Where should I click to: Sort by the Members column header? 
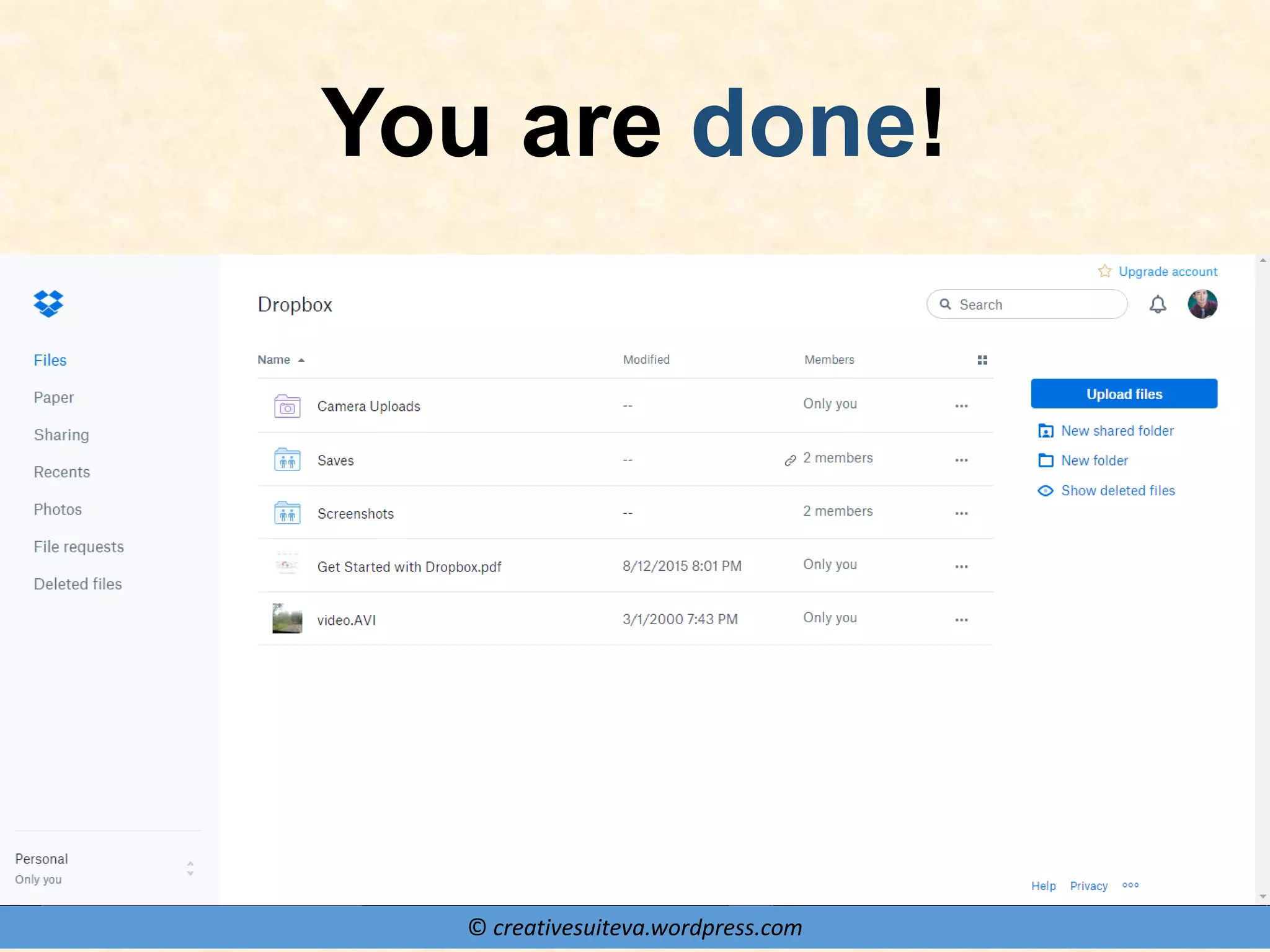[x=829, y=359]
